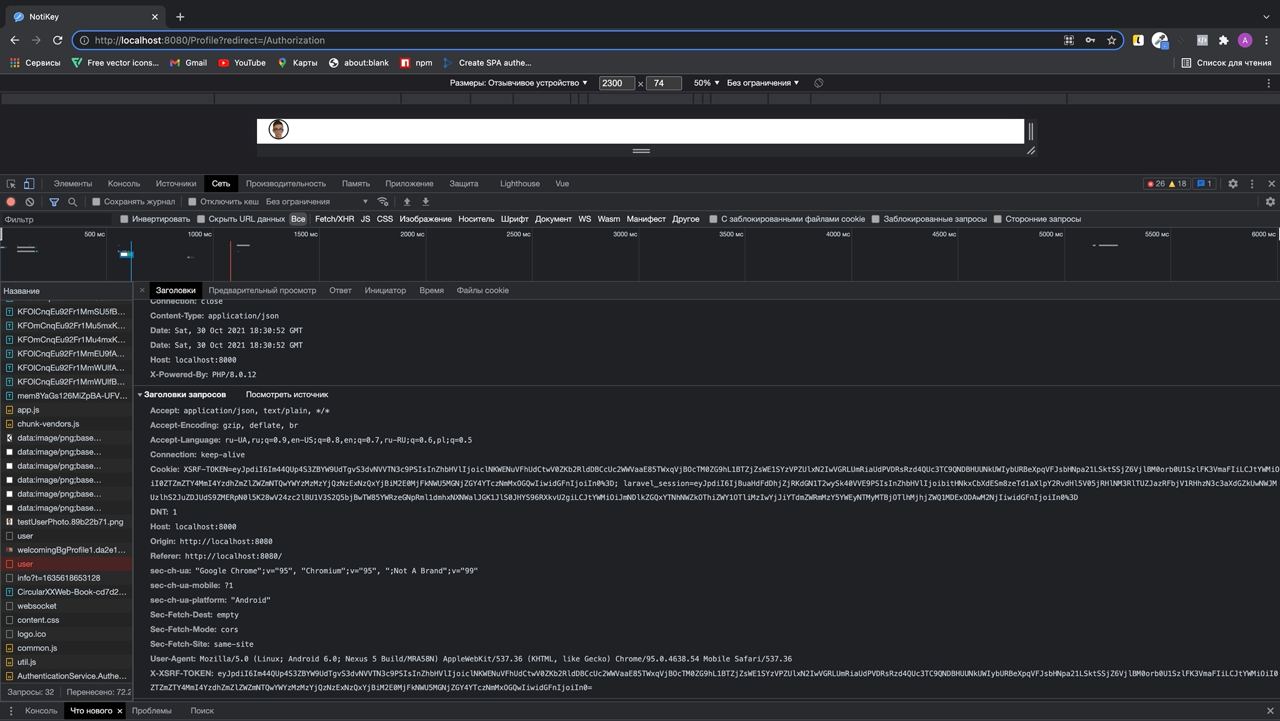Open Предварительный просмотр request tab
The height and width of the screenshot is (721, 1280).
pyautogui.click(x=262, y=291)
